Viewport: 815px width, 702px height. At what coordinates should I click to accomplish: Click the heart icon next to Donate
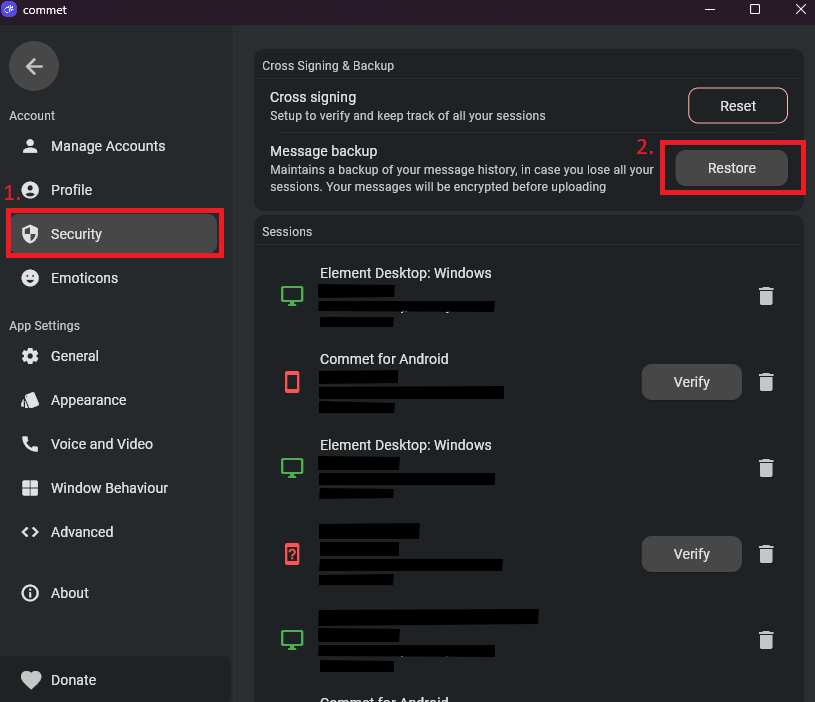pyautogui.click(x=31, y=680)
